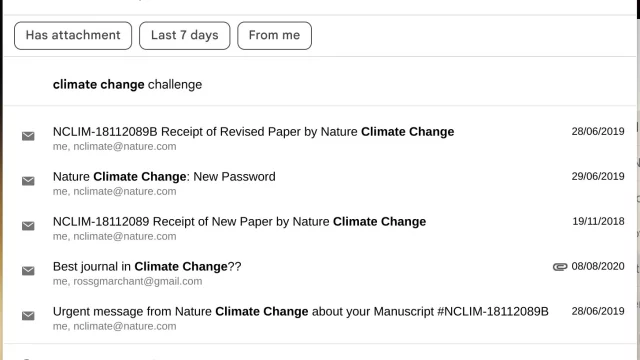This screenshot has width=640, height=360.
Task: Open Urgent message about Manuscript #NCLIM-18112089B
Action: (320, 318)
